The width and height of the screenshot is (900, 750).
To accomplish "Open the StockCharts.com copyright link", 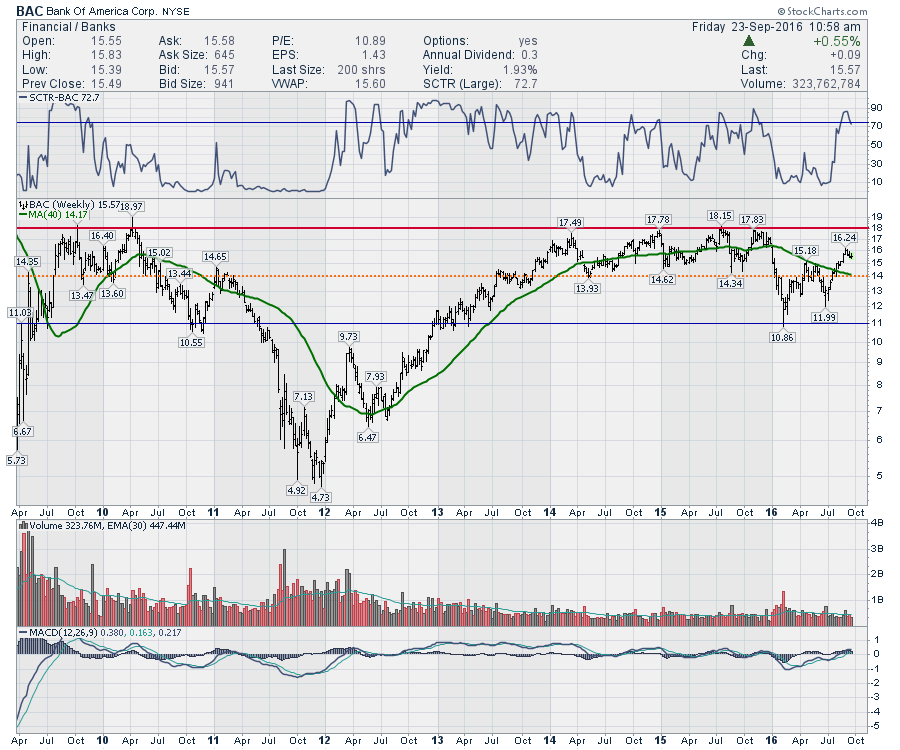I will (x=823, y=11).
